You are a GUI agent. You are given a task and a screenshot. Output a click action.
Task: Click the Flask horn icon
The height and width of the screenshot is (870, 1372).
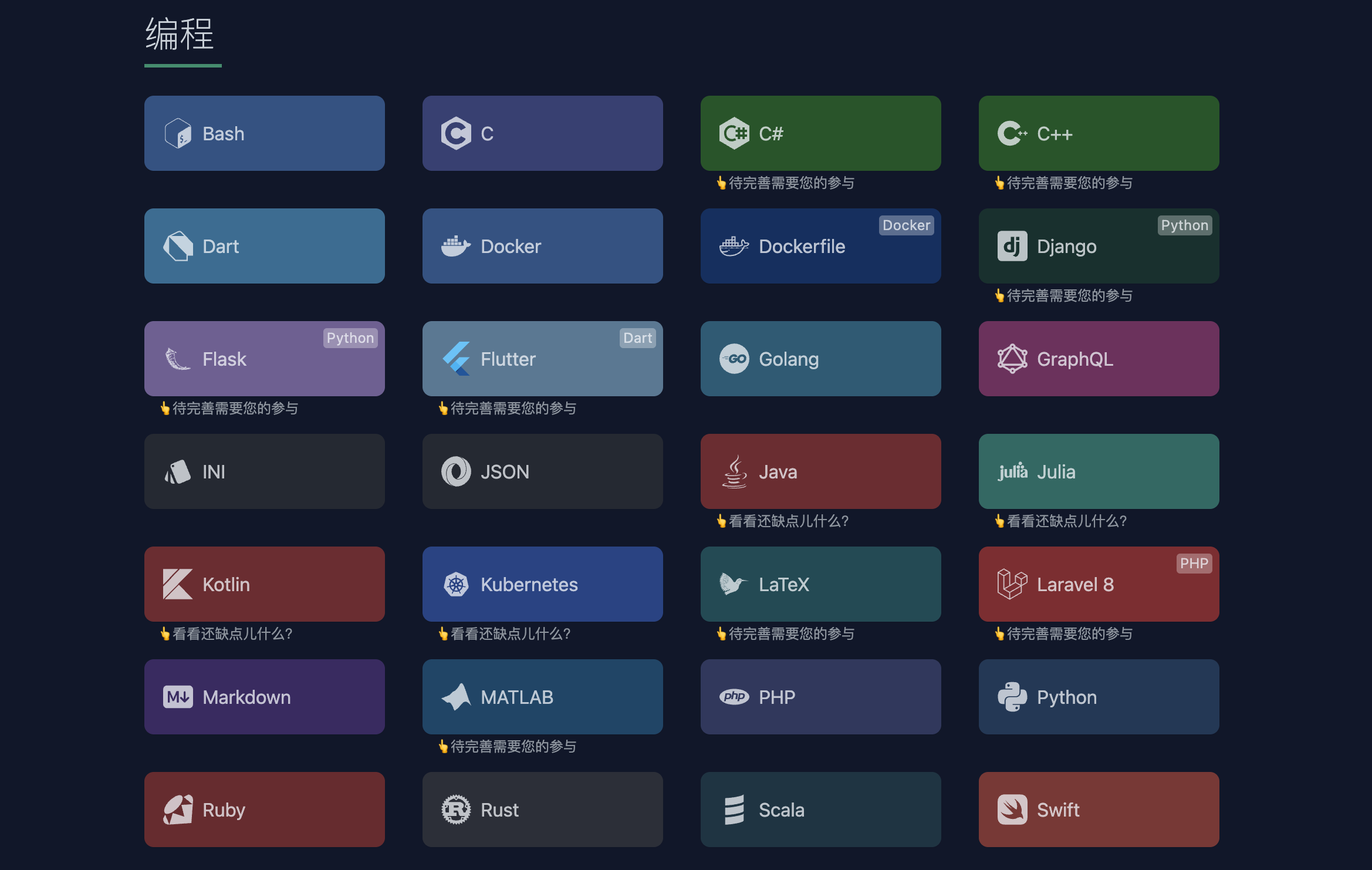[x=178, y=359]
